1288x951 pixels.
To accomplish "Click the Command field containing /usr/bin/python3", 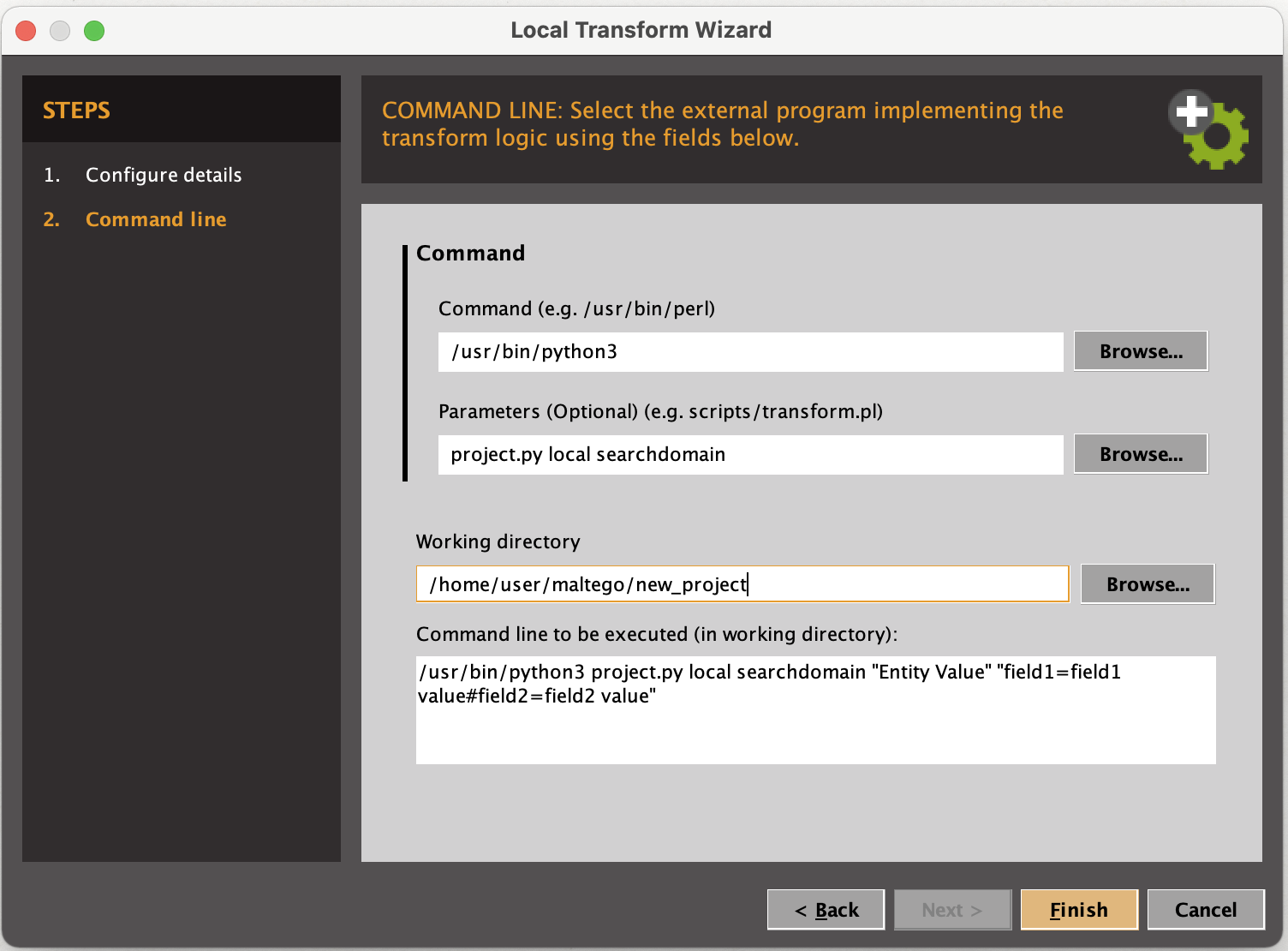I will pos(750,351).
